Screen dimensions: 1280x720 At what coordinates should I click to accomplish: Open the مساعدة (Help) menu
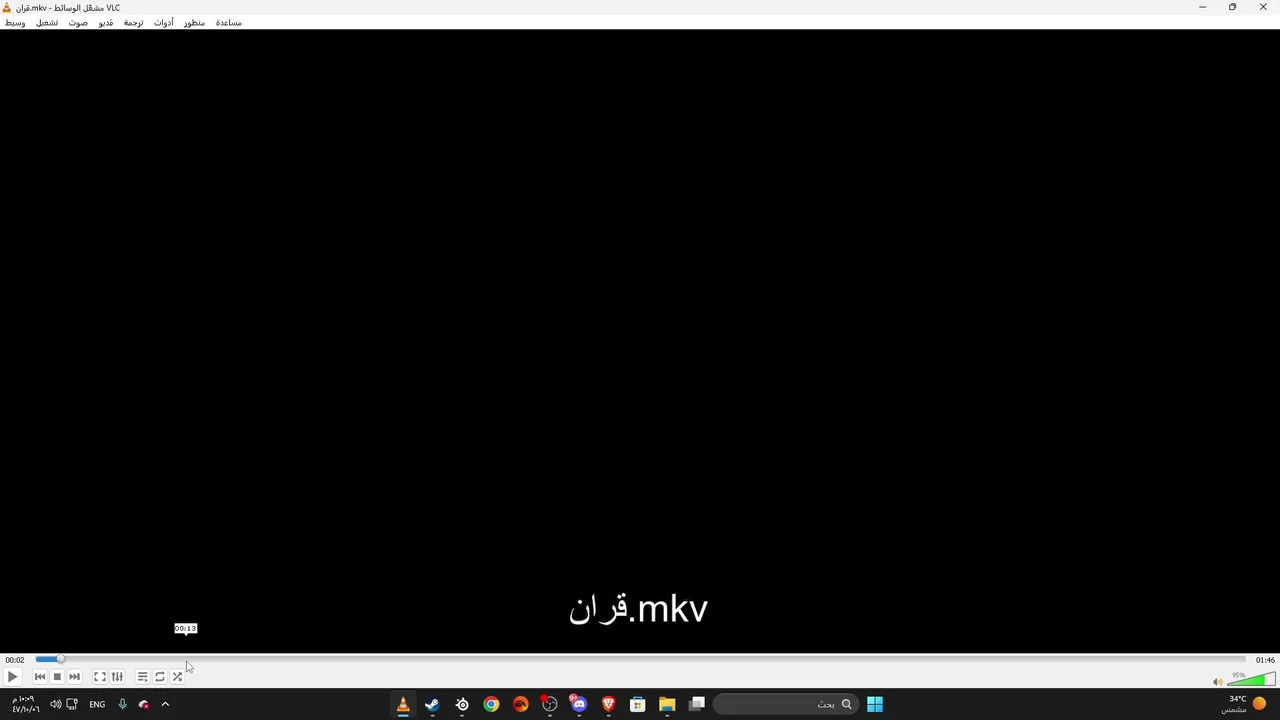tap(228, 22)
